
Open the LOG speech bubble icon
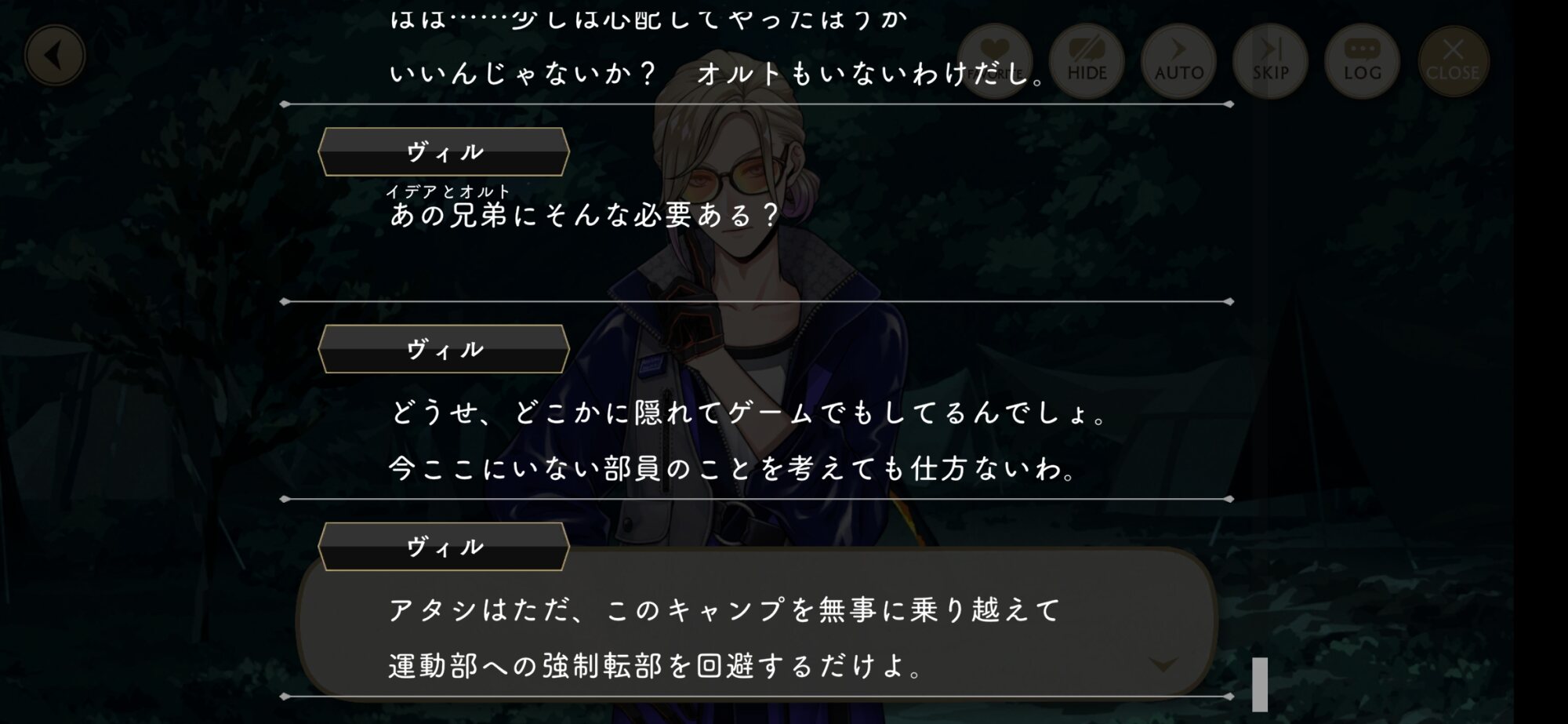coord(1362,61)
